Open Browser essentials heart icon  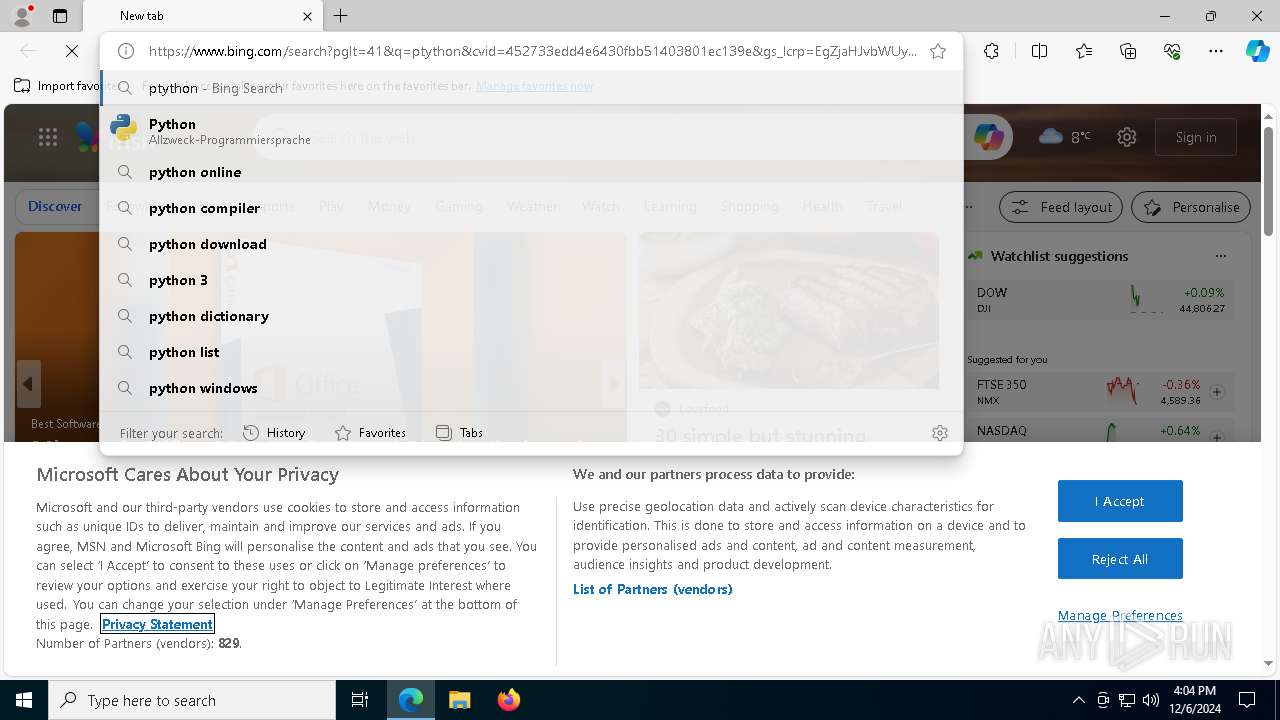(x=1172, y=51)
